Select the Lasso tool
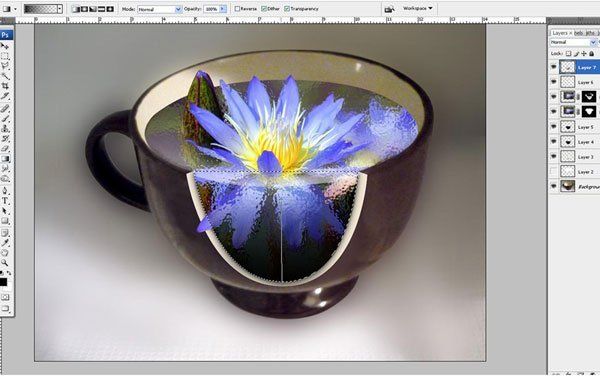The image size is (600, 376). 5,66
